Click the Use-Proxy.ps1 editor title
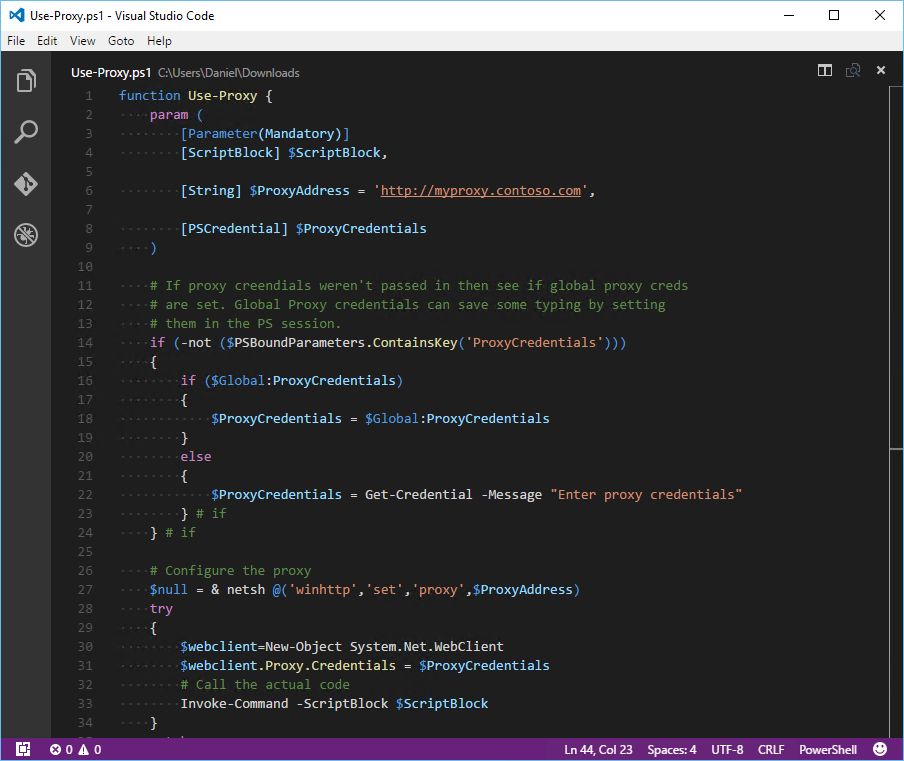904x761 pixels. tap(111, 73)
